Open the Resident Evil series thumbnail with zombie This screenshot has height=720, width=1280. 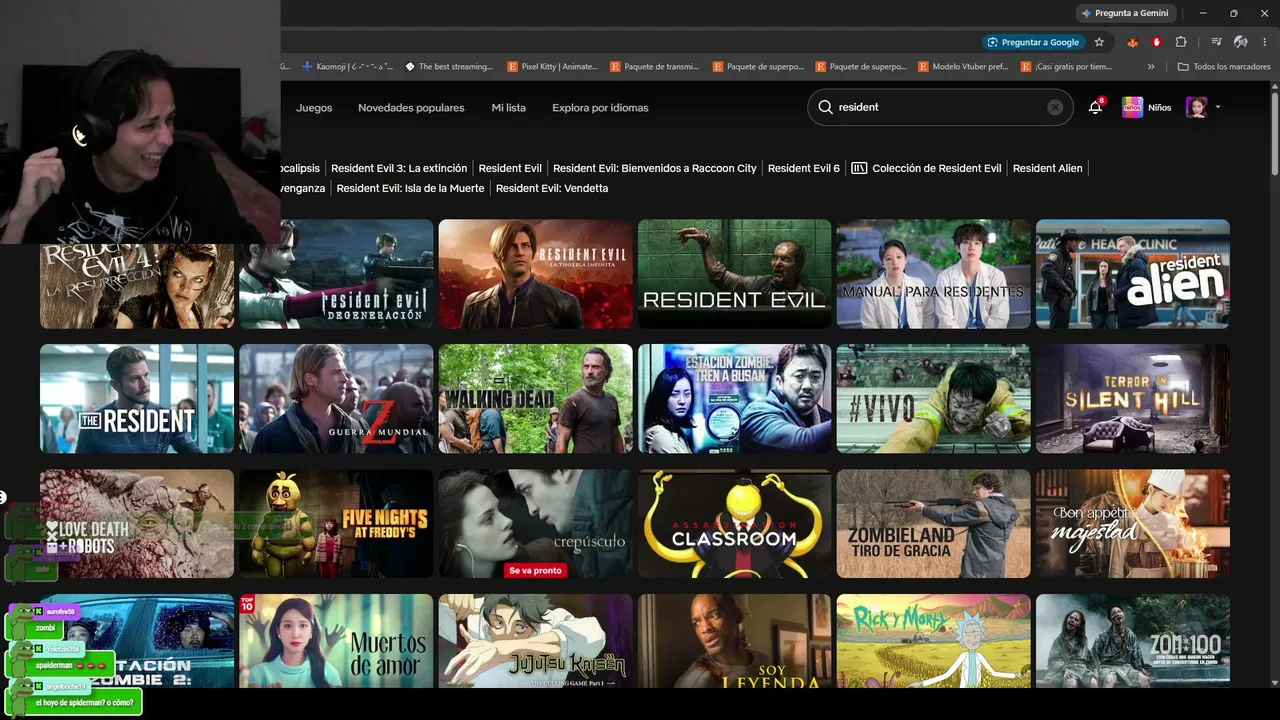(x=735, y=274)
